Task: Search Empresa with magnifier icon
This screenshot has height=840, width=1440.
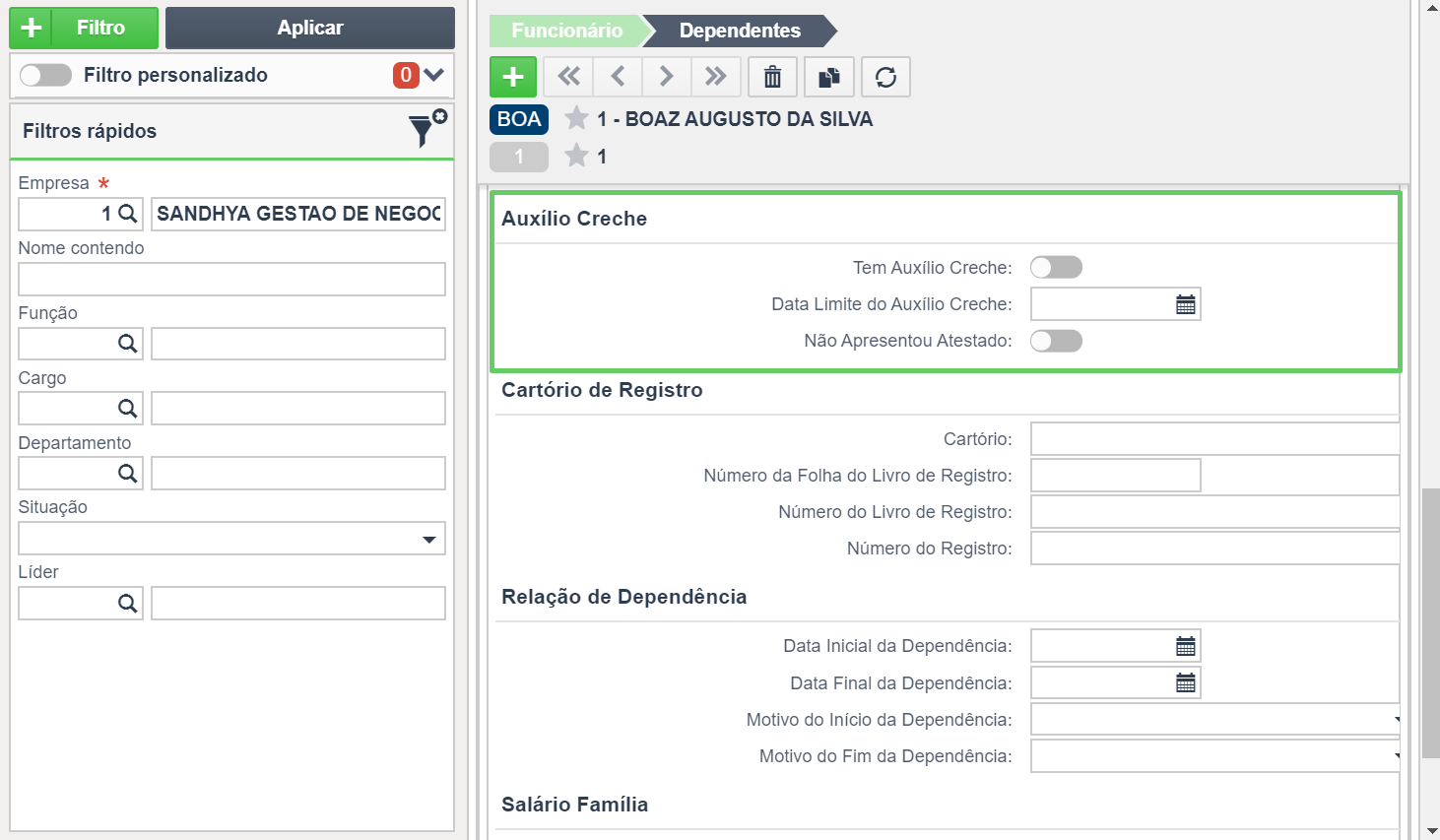Action: point(128,214)
